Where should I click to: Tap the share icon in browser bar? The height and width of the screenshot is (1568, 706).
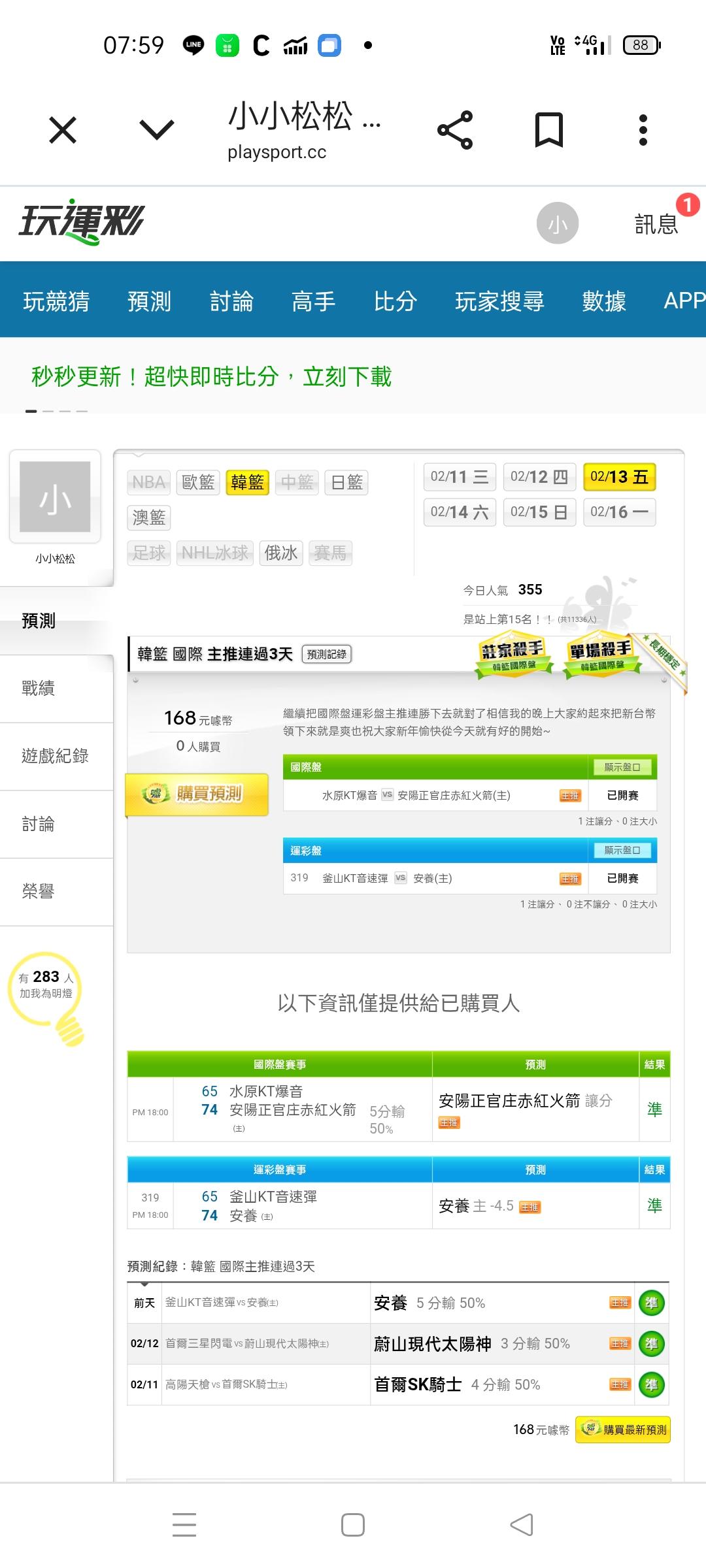455,130
